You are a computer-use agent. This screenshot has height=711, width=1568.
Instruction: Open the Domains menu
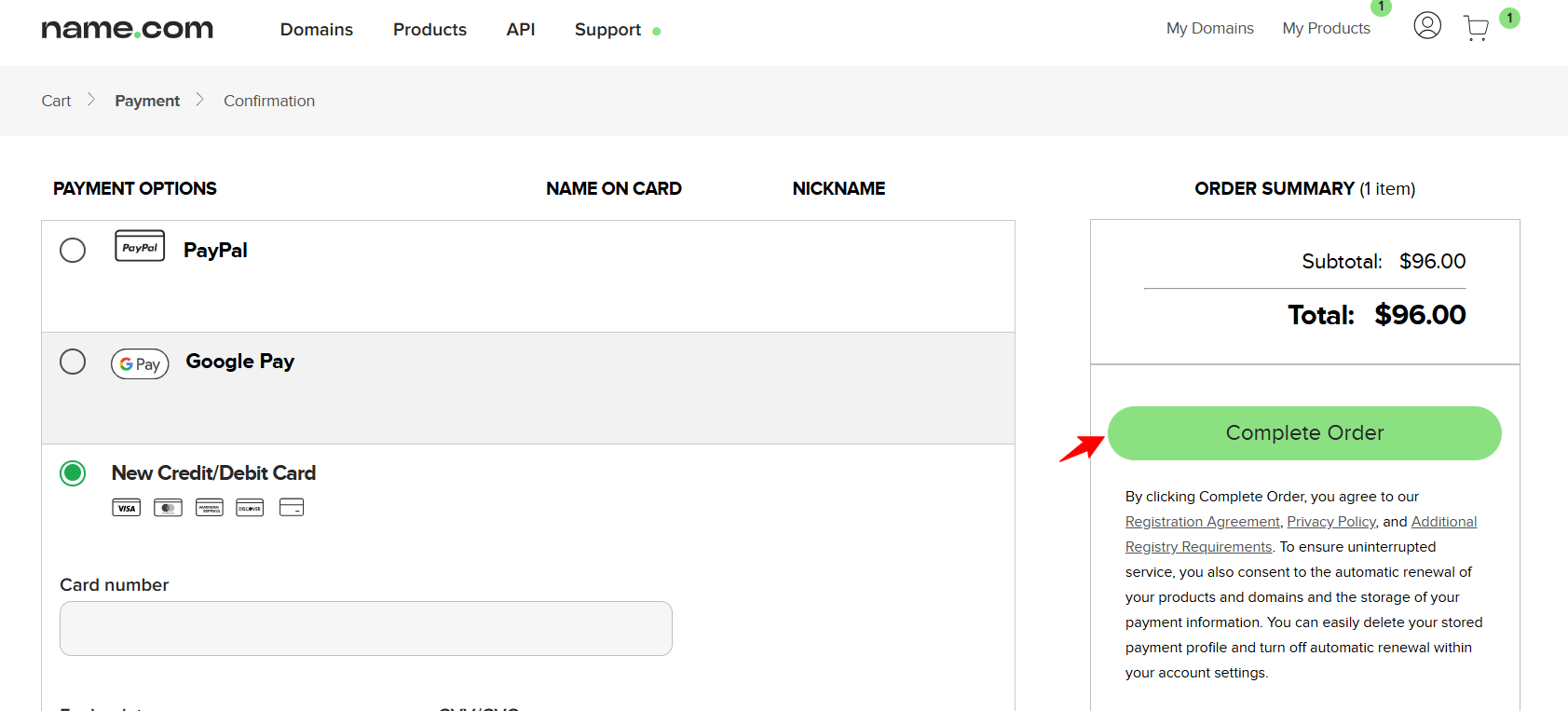pos(317,30)
